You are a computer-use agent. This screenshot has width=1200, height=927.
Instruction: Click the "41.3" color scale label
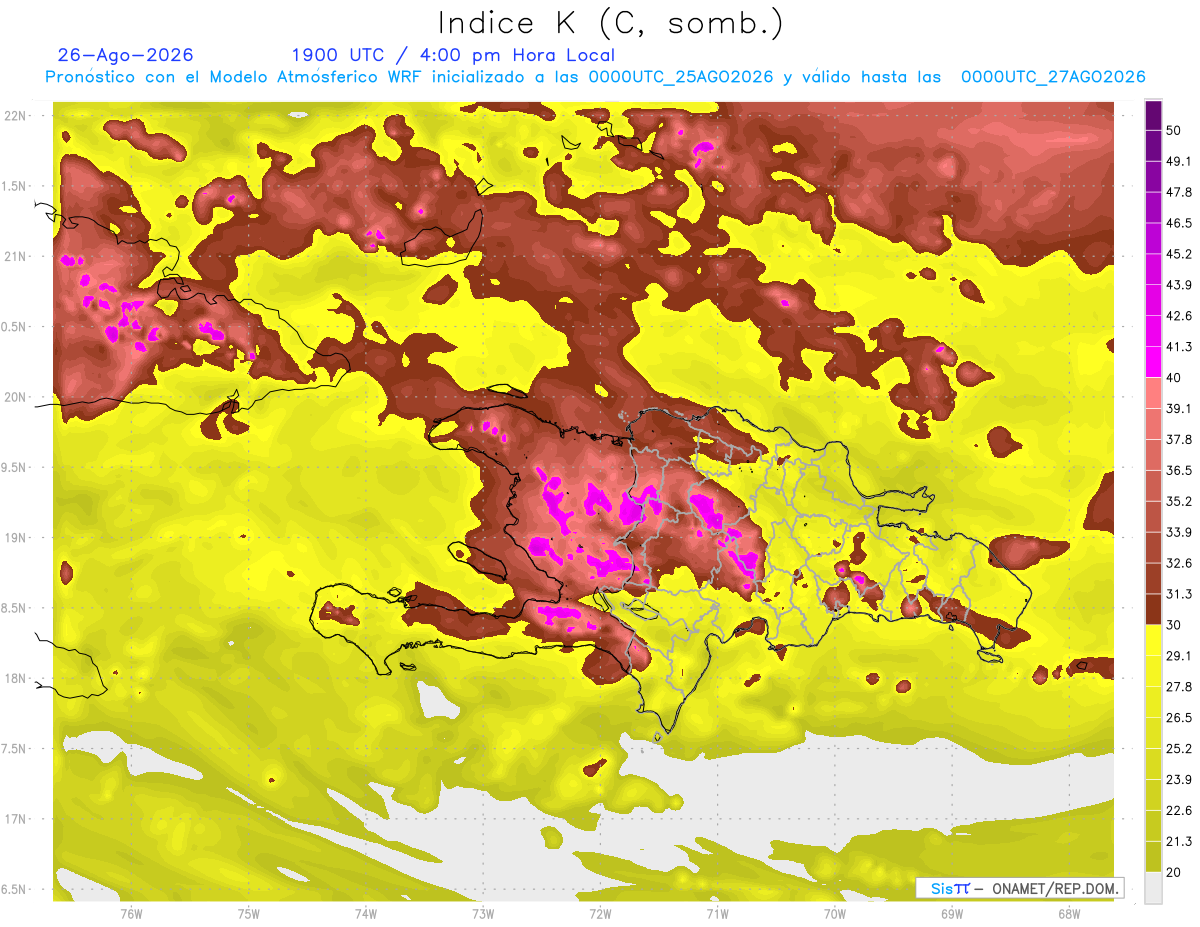coord(1179,347)
